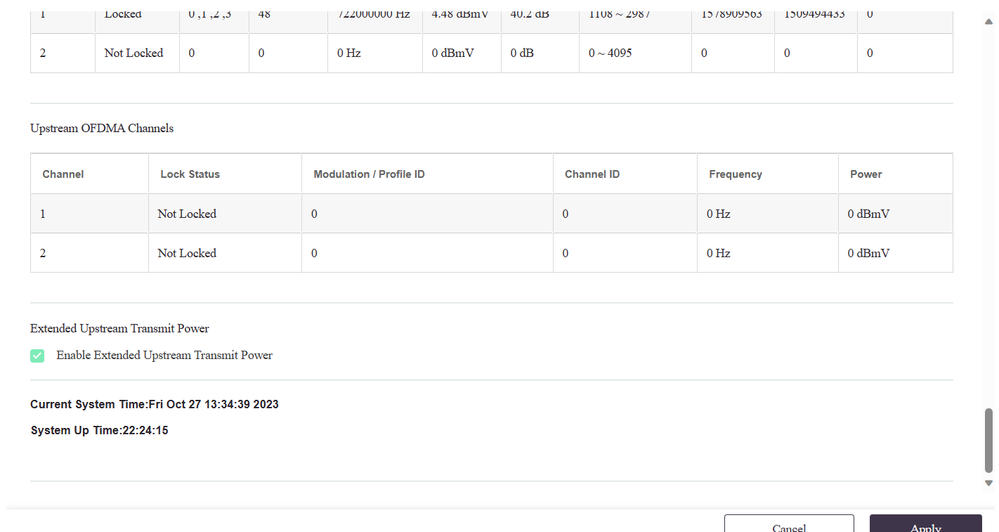Click the Extended Upstream Transmit Power heading
999x532 pixels.
pyautogui.click(x=119, y=328)
